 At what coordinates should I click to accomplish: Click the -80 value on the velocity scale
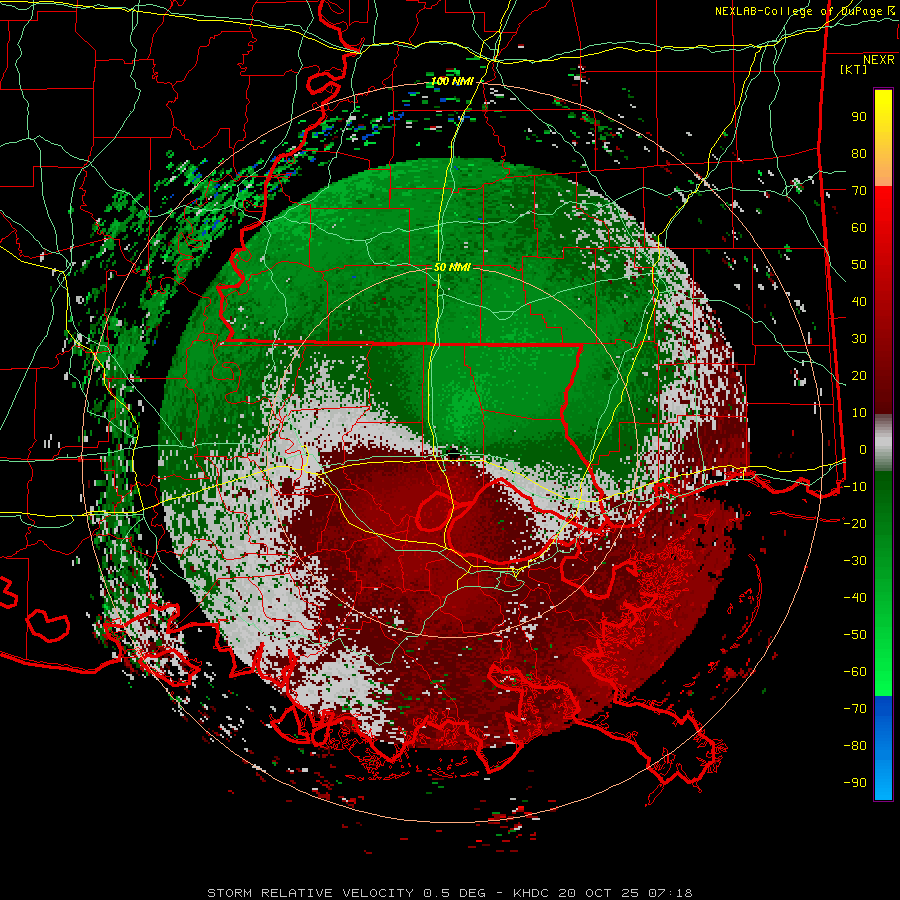(855, 746)
